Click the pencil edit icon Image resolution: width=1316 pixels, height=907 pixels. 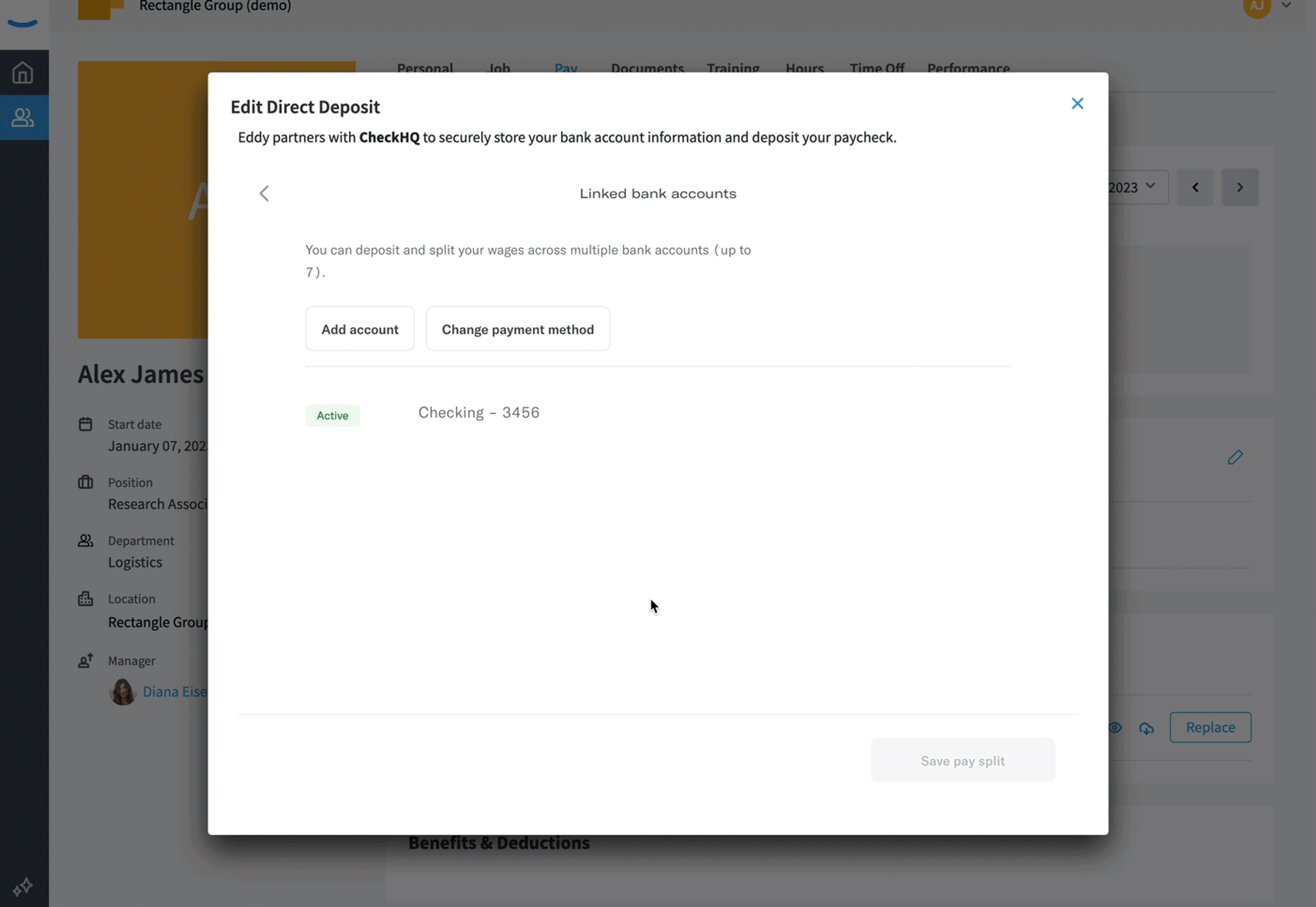(x=1235, y=457)
